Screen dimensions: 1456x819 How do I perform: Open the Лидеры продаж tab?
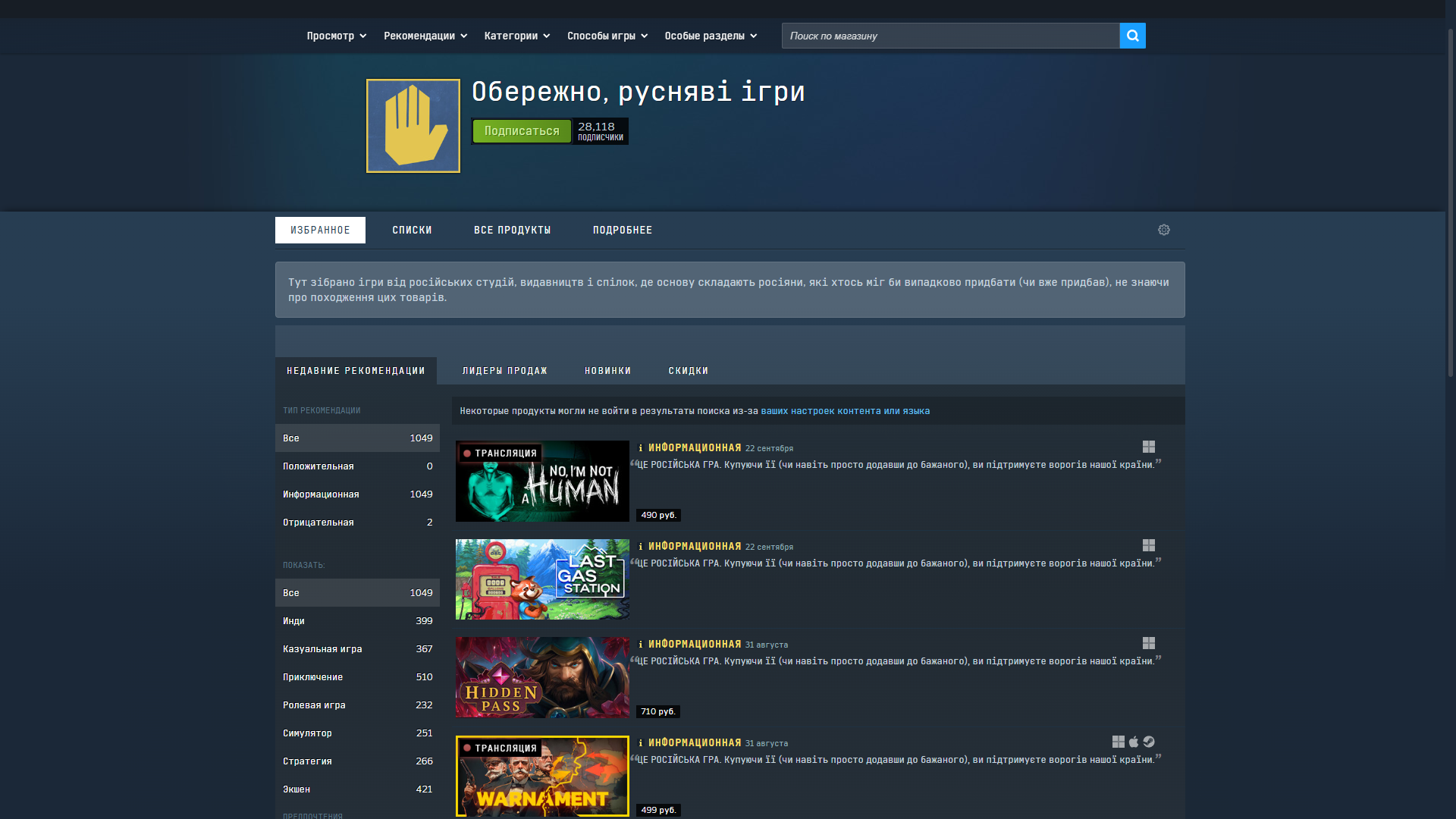tap(504, 371)
